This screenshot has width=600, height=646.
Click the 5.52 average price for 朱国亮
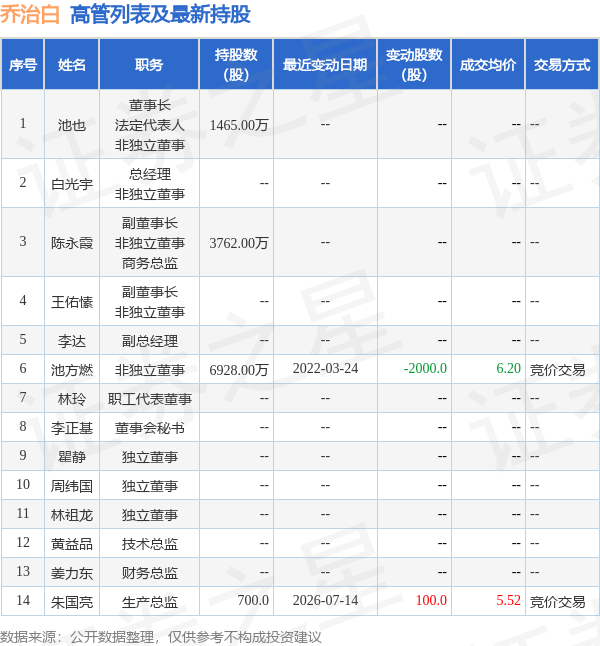(509, 601)
